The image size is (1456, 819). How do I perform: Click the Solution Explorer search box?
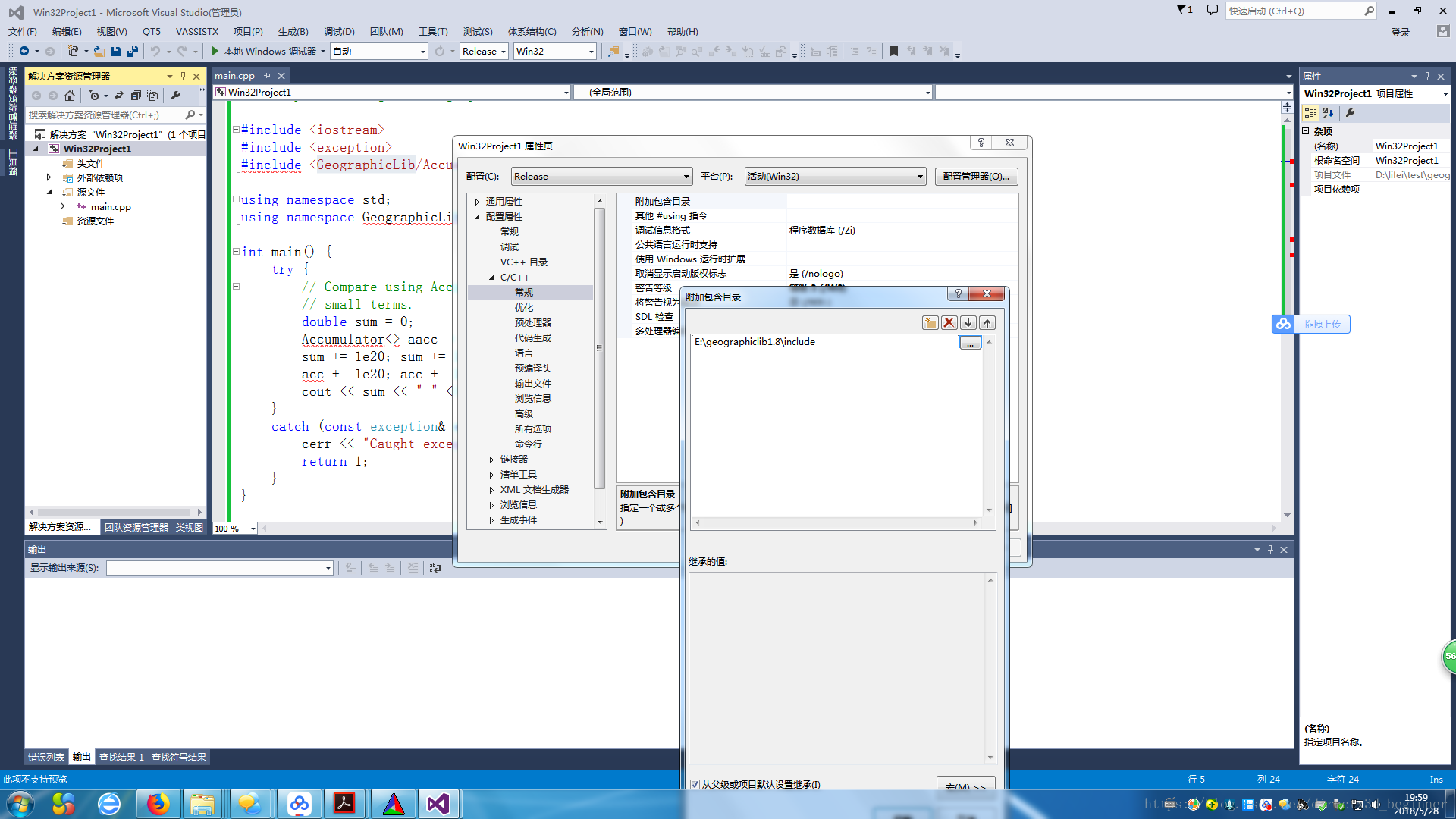(106, 115)
